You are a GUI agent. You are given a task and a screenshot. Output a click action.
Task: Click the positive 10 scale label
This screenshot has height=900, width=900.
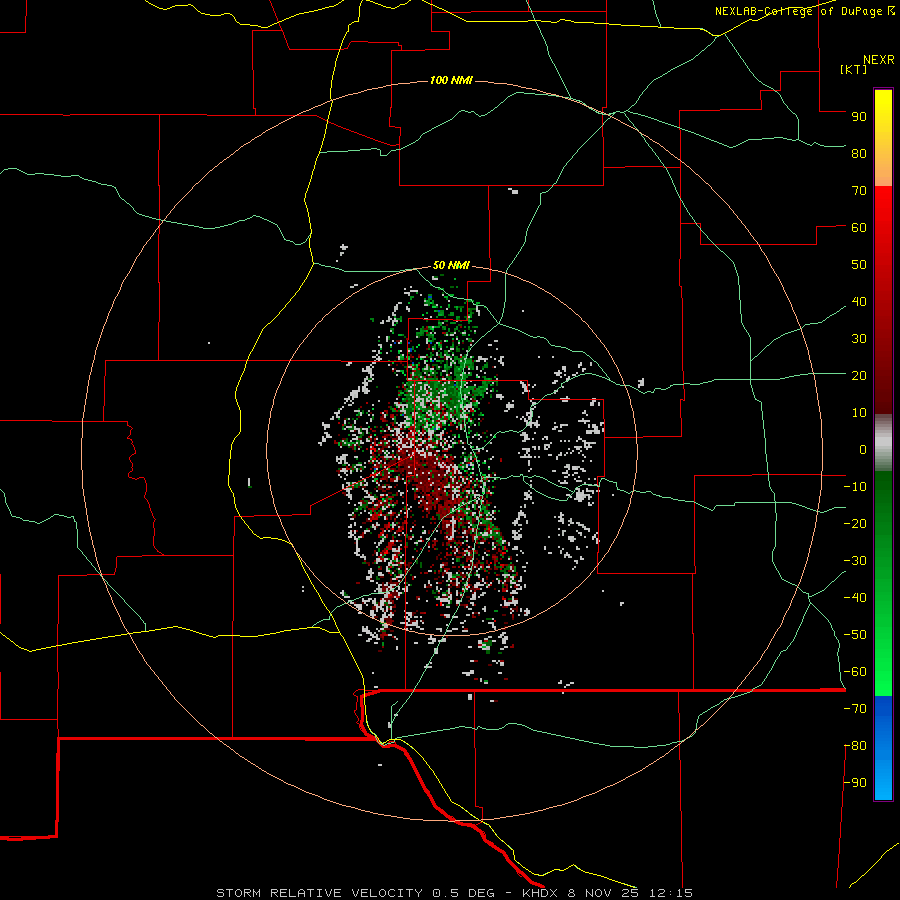point(859,413)
